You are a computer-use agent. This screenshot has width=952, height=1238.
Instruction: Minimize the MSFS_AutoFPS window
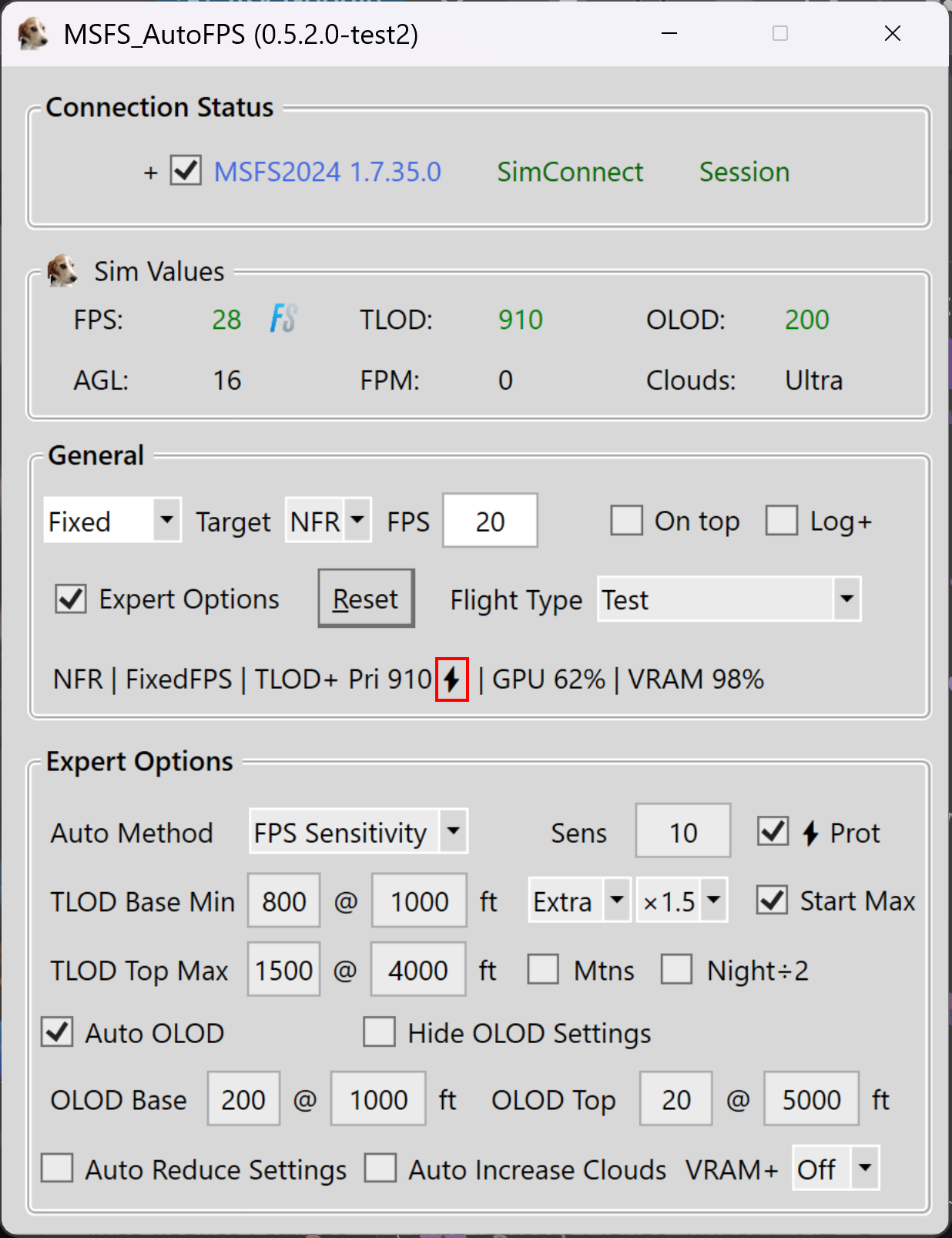[x=669, y=33]
